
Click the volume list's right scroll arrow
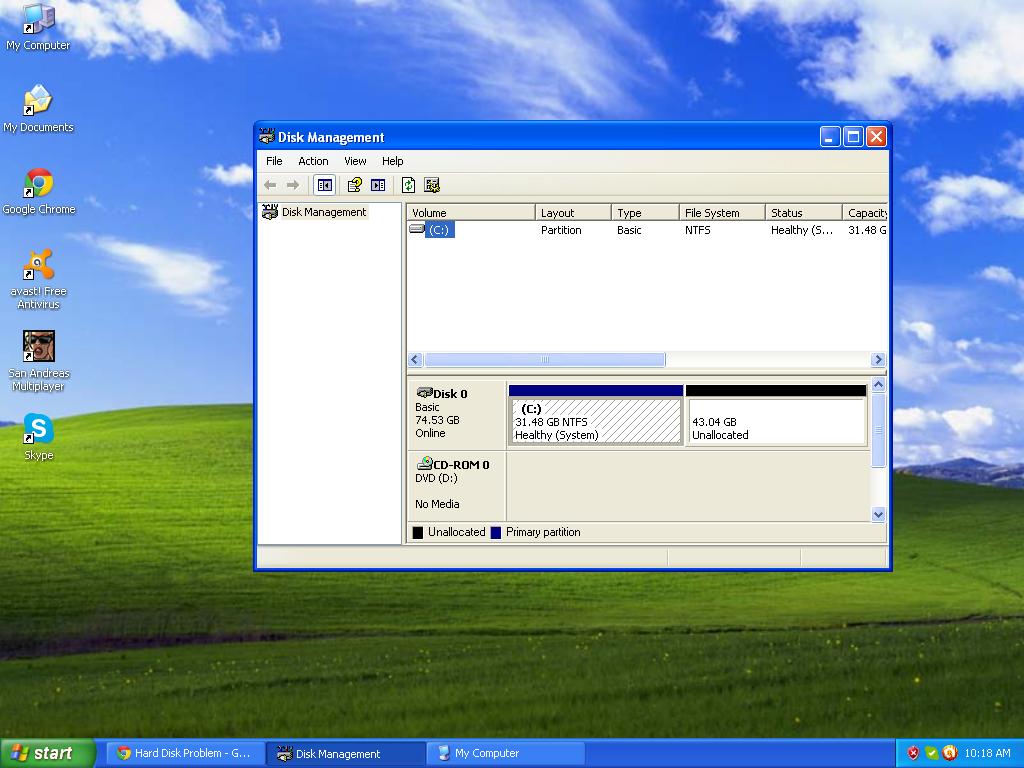(878, 360)
